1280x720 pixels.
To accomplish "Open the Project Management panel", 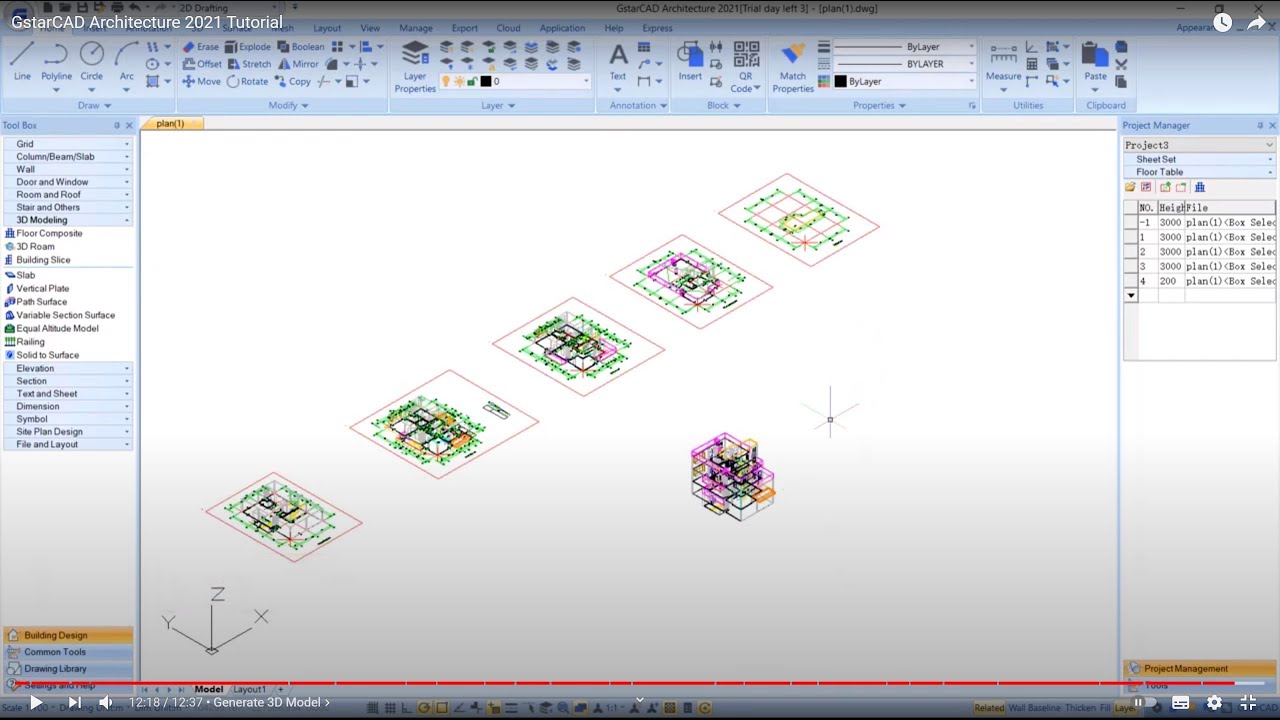I will click(1199, 668).
